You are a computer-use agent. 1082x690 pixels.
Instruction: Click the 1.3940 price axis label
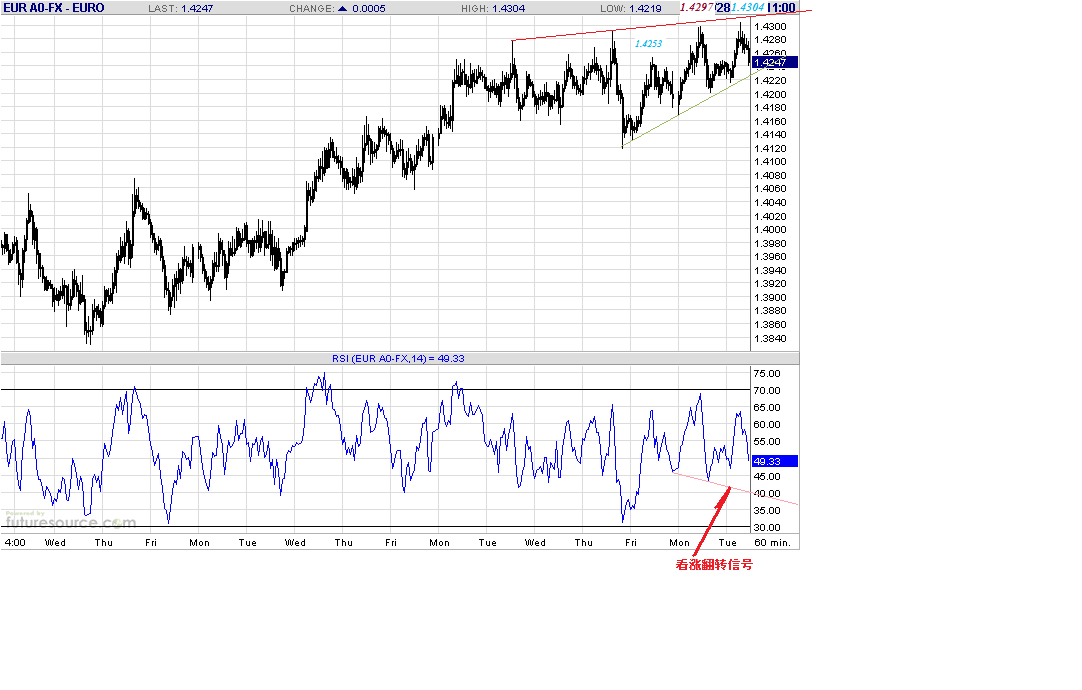770,270
